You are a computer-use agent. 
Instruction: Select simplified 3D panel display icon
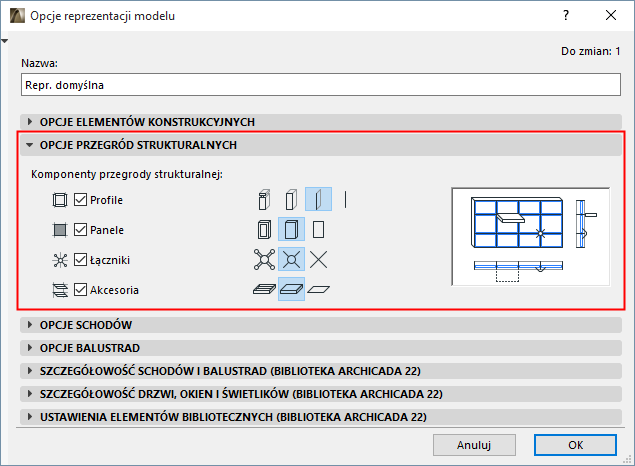(292, 229)
